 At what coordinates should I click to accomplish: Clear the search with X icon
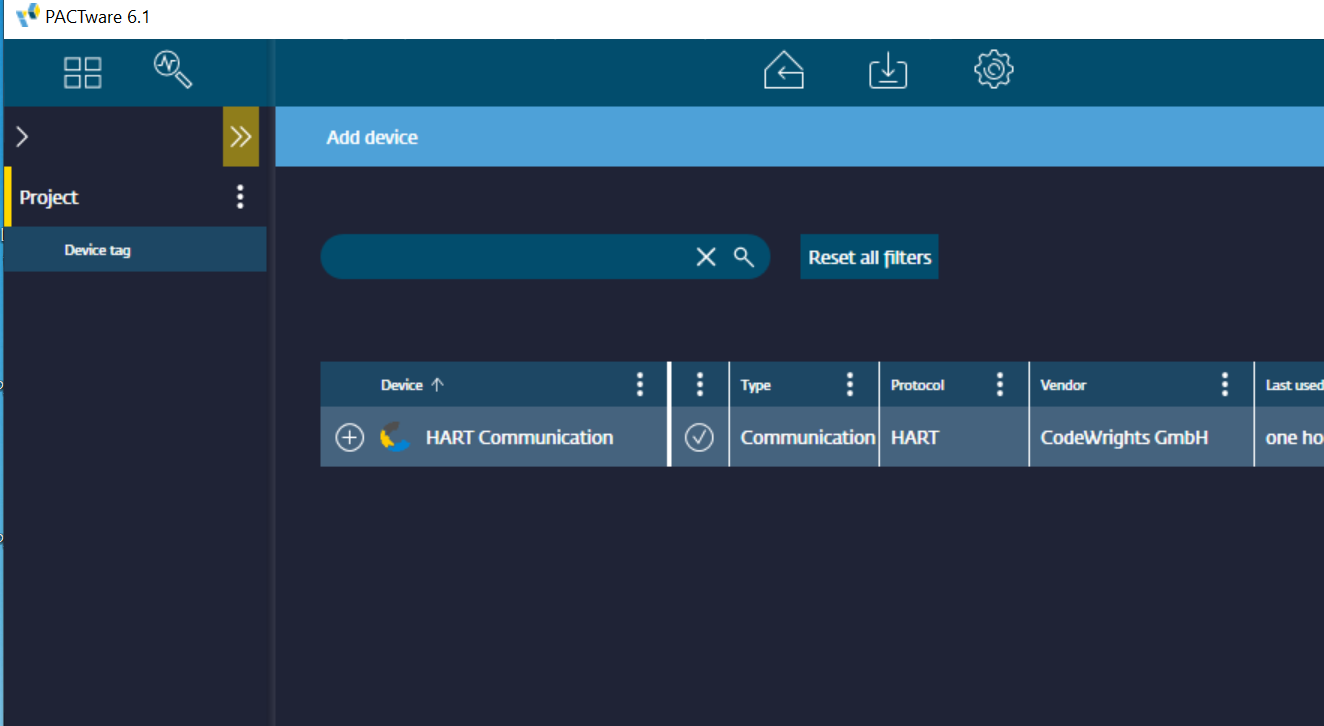(706, 257)
